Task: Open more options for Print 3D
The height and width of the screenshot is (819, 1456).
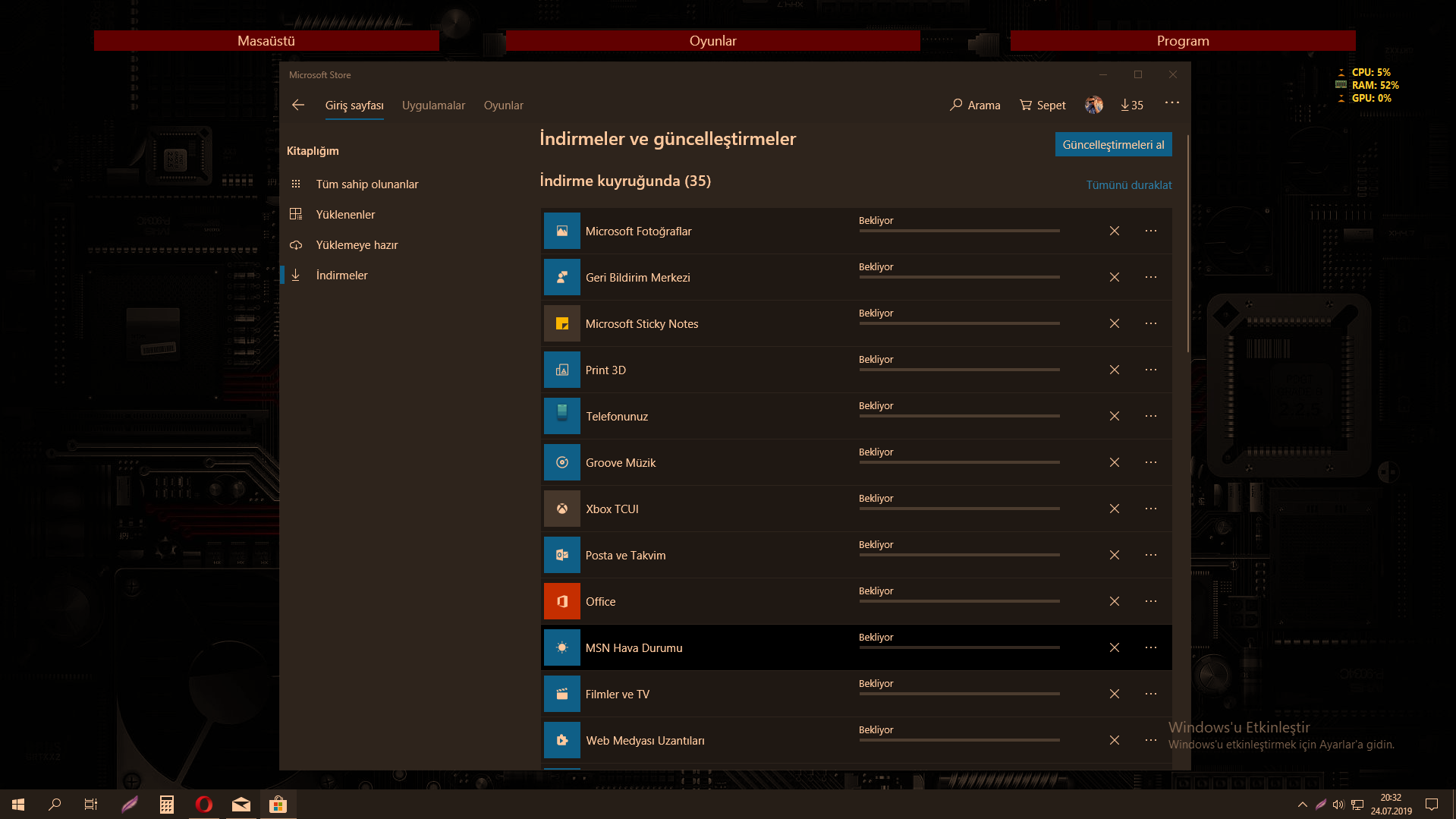Action: tap(1151, 370)
